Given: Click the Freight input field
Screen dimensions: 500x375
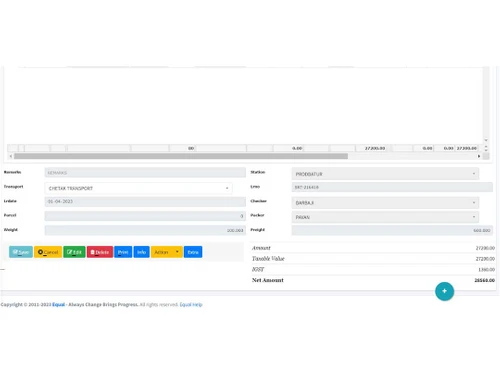Looking at the screenshot, I should pos(392,230).
